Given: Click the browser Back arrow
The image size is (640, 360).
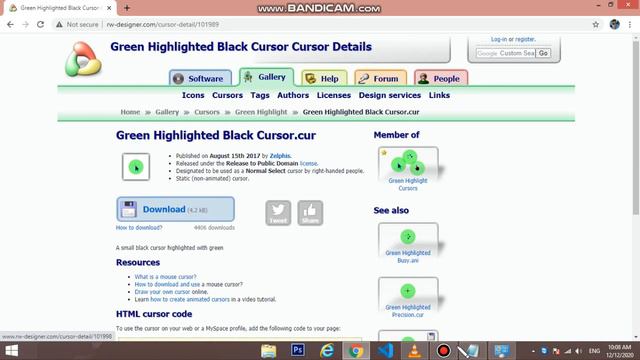Looking at the screenshot, I should pos(10,24).
